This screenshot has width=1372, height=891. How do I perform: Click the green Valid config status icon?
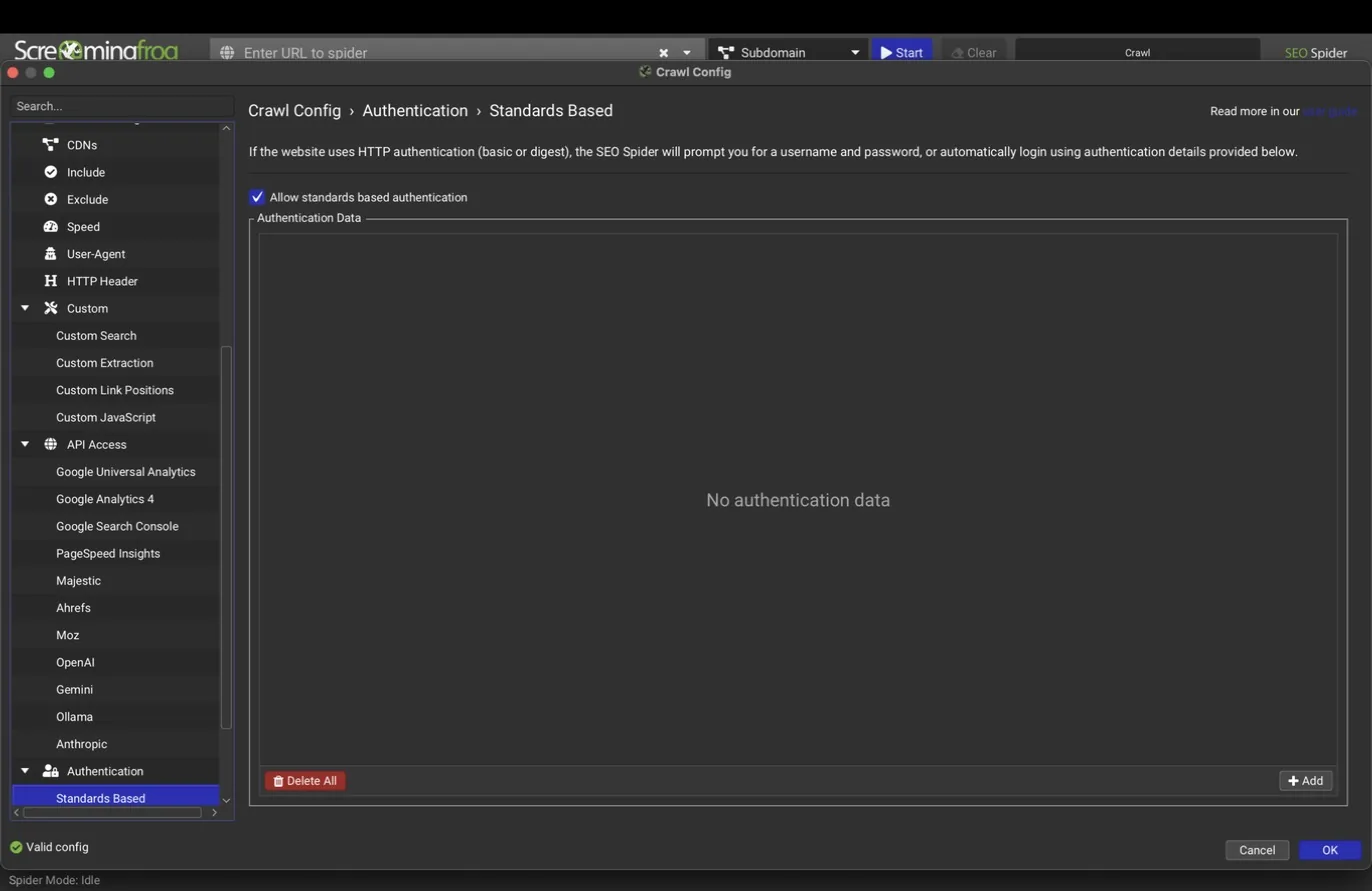(16, 847)
